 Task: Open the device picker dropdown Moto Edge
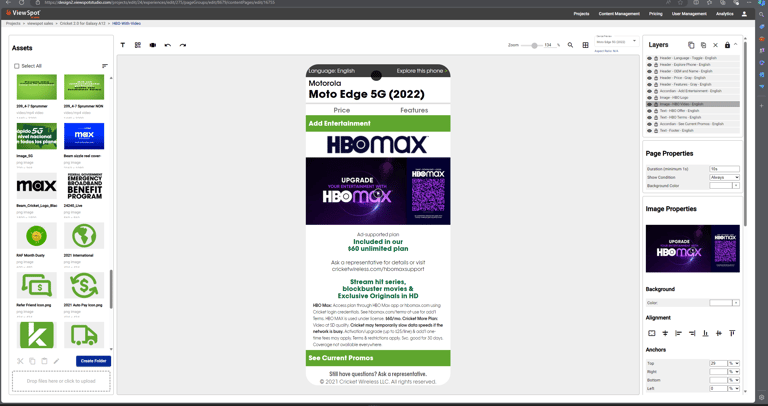(x=616, y=41)
